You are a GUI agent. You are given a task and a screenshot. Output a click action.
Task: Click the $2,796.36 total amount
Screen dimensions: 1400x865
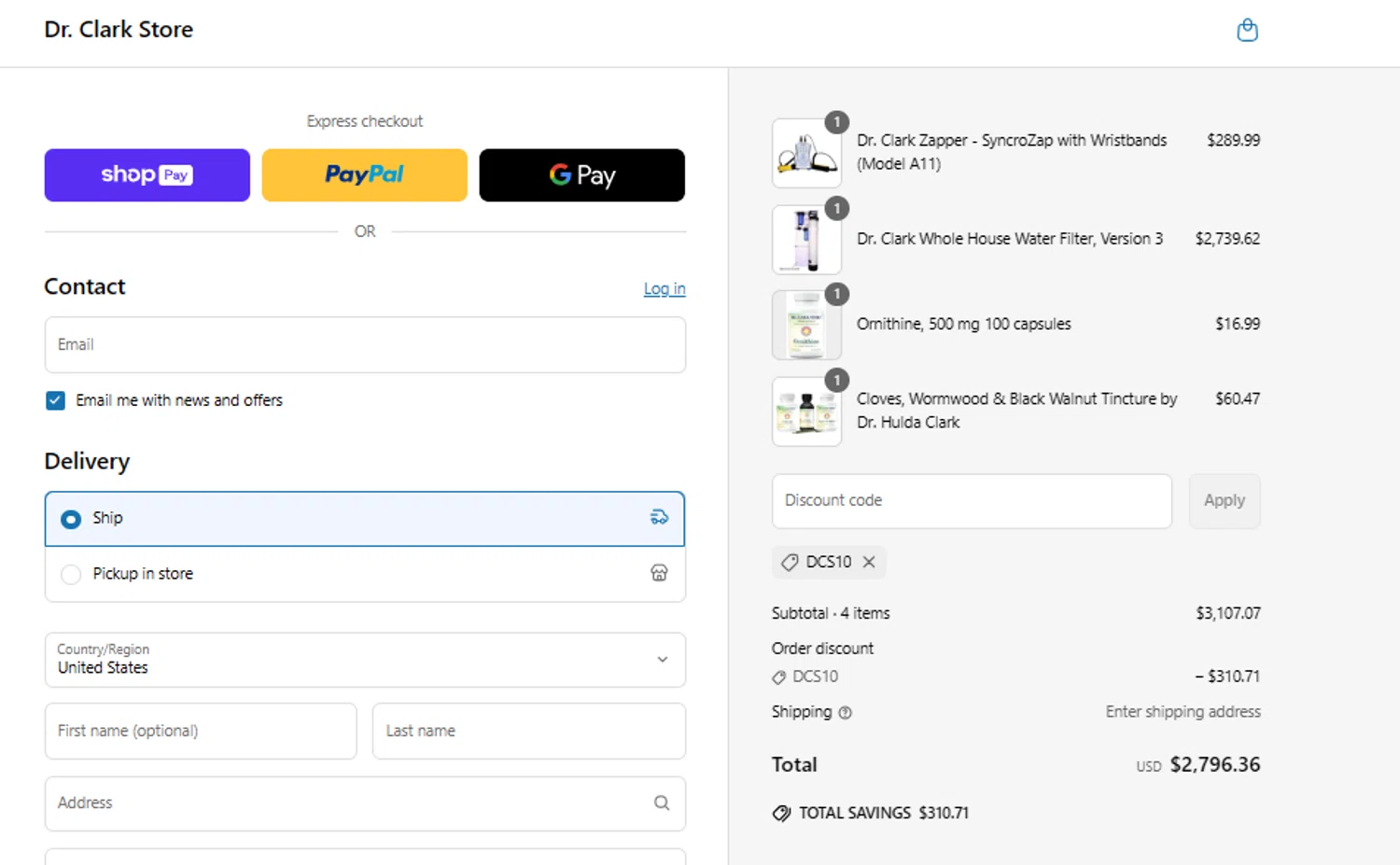[1215, 765]
